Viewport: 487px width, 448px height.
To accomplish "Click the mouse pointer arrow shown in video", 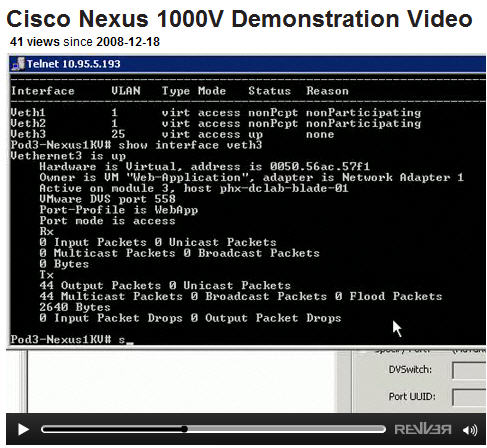I will pos(397,329).
